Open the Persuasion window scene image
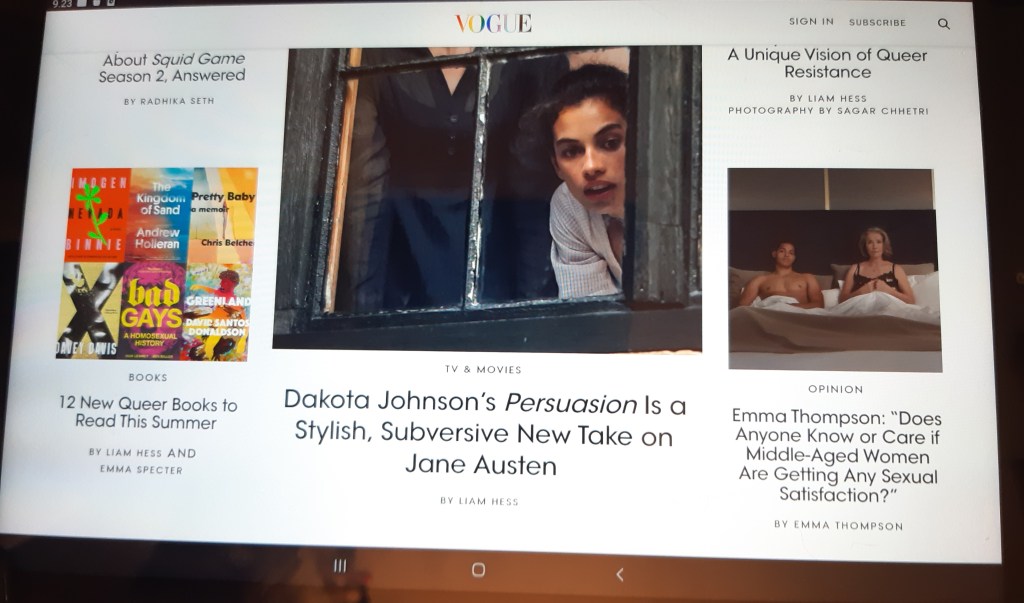This screenshot has height=603, width=1024. (x=487, y=197)
